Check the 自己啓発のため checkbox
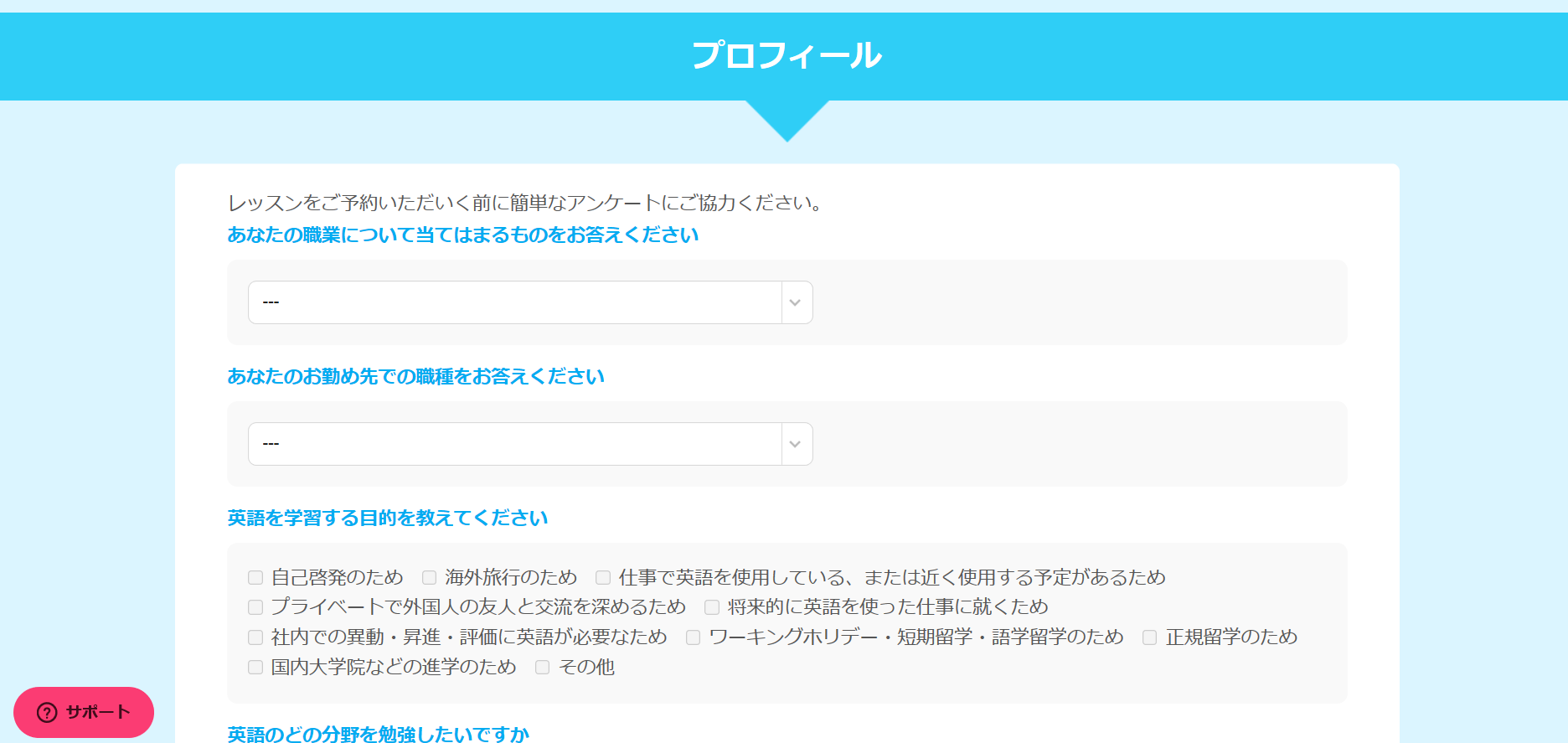1568x743 pixels. coord(255,578)
